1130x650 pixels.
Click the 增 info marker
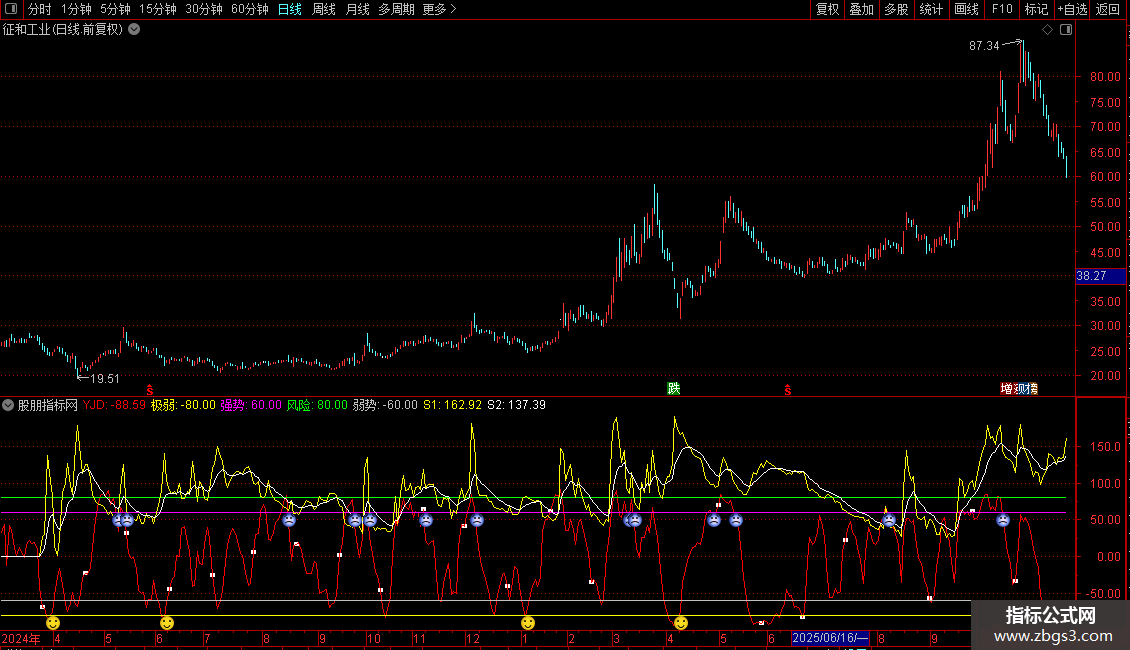click(1006, 389)
